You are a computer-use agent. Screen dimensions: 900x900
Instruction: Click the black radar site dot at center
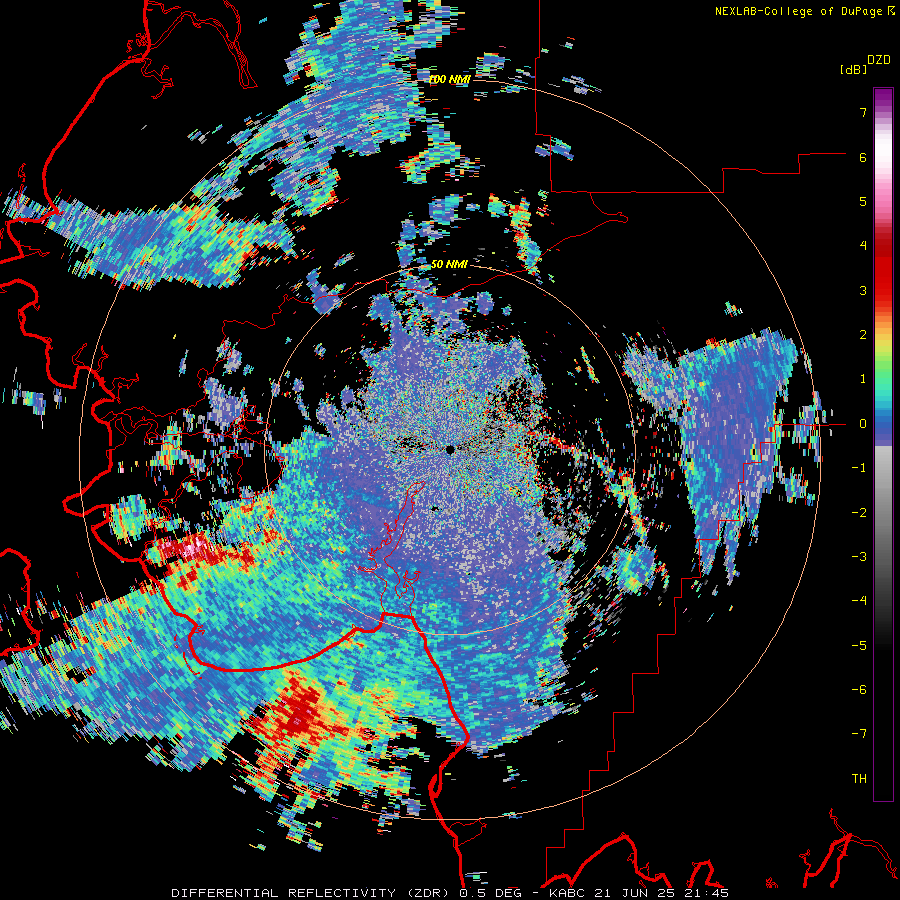pyautogui.click(x=450, y=449)
